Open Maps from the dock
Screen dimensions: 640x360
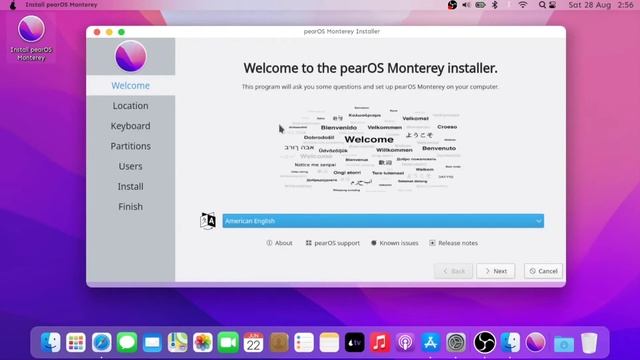[178, 342]
